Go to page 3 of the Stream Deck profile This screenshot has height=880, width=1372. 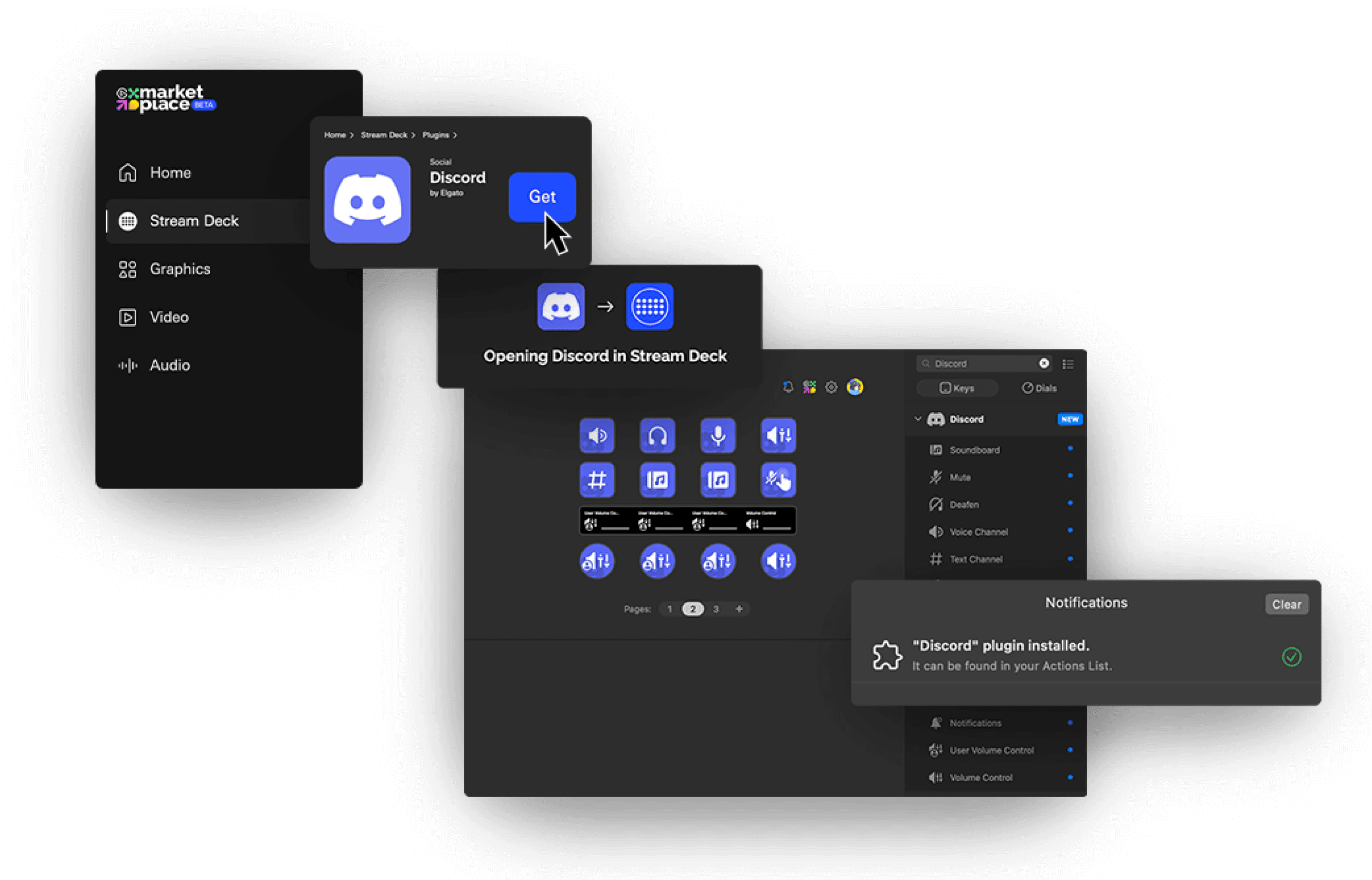pyautogui.click(x=716, y=609)
